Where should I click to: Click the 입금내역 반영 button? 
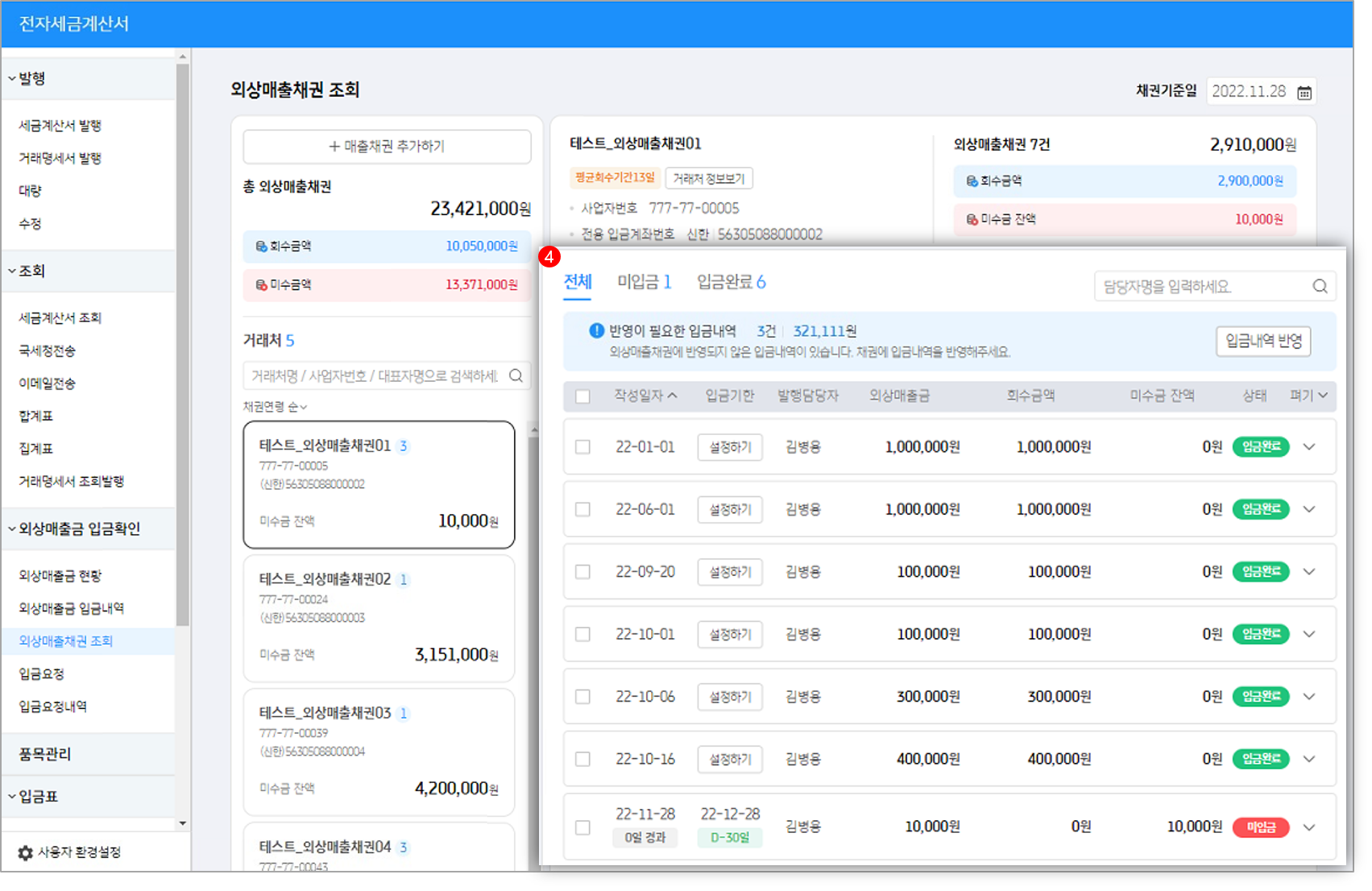[1262, 341]
